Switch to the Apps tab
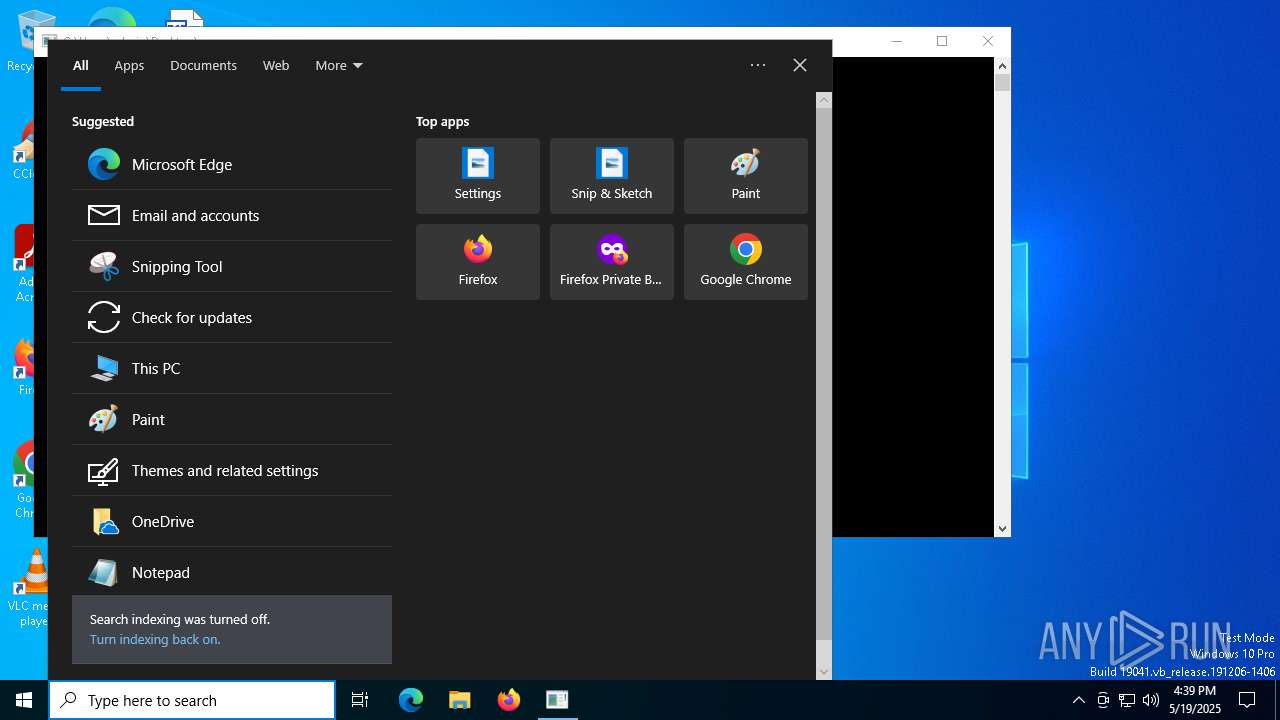Screen dimensions: 1280x720 (x=129, y=65)
